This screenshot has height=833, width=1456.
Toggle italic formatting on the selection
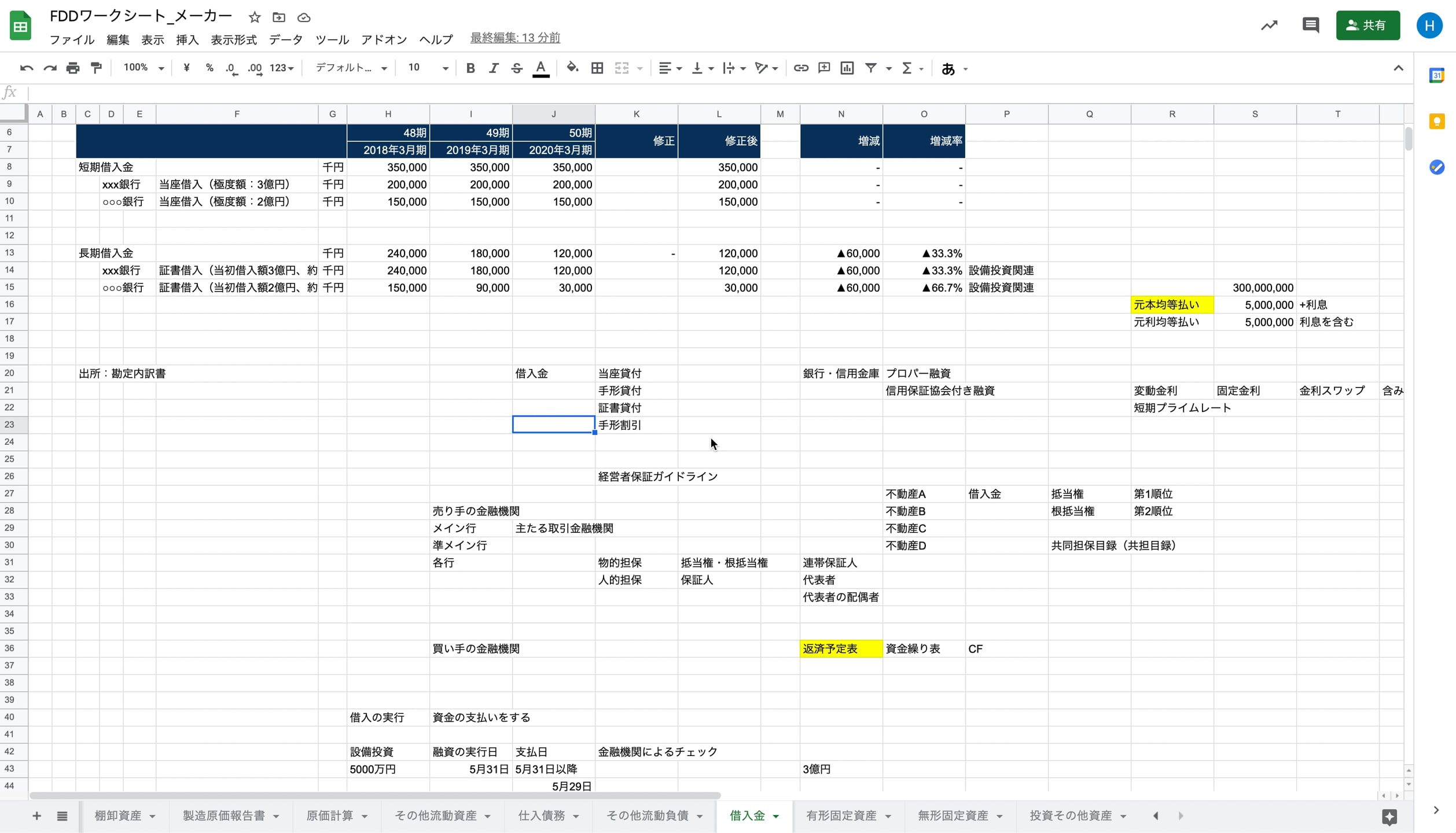(493, 68)
